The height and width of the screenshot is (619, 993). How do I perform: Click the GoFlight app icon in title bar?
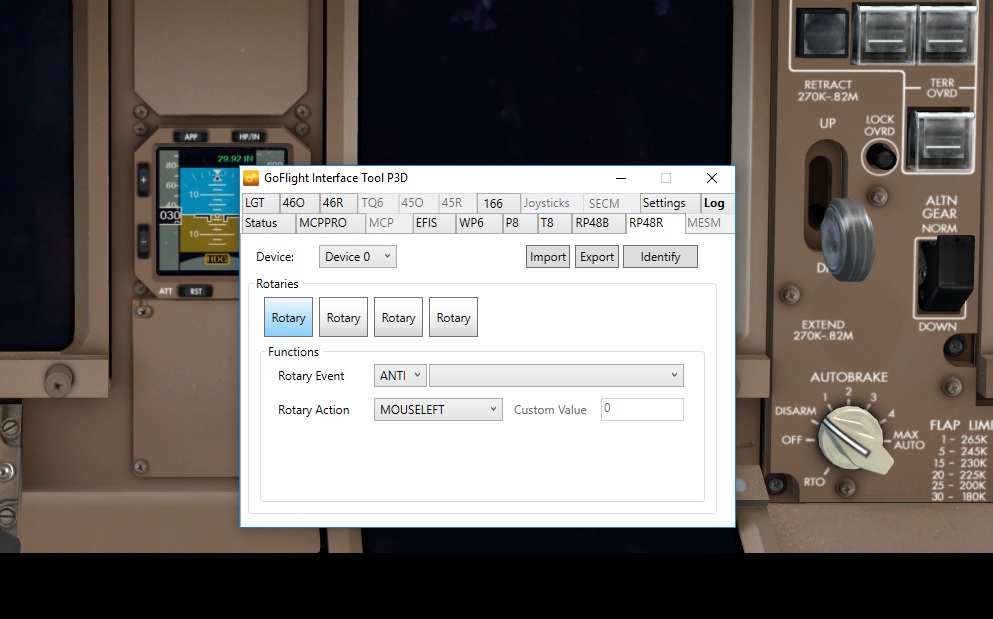[251, 178]
